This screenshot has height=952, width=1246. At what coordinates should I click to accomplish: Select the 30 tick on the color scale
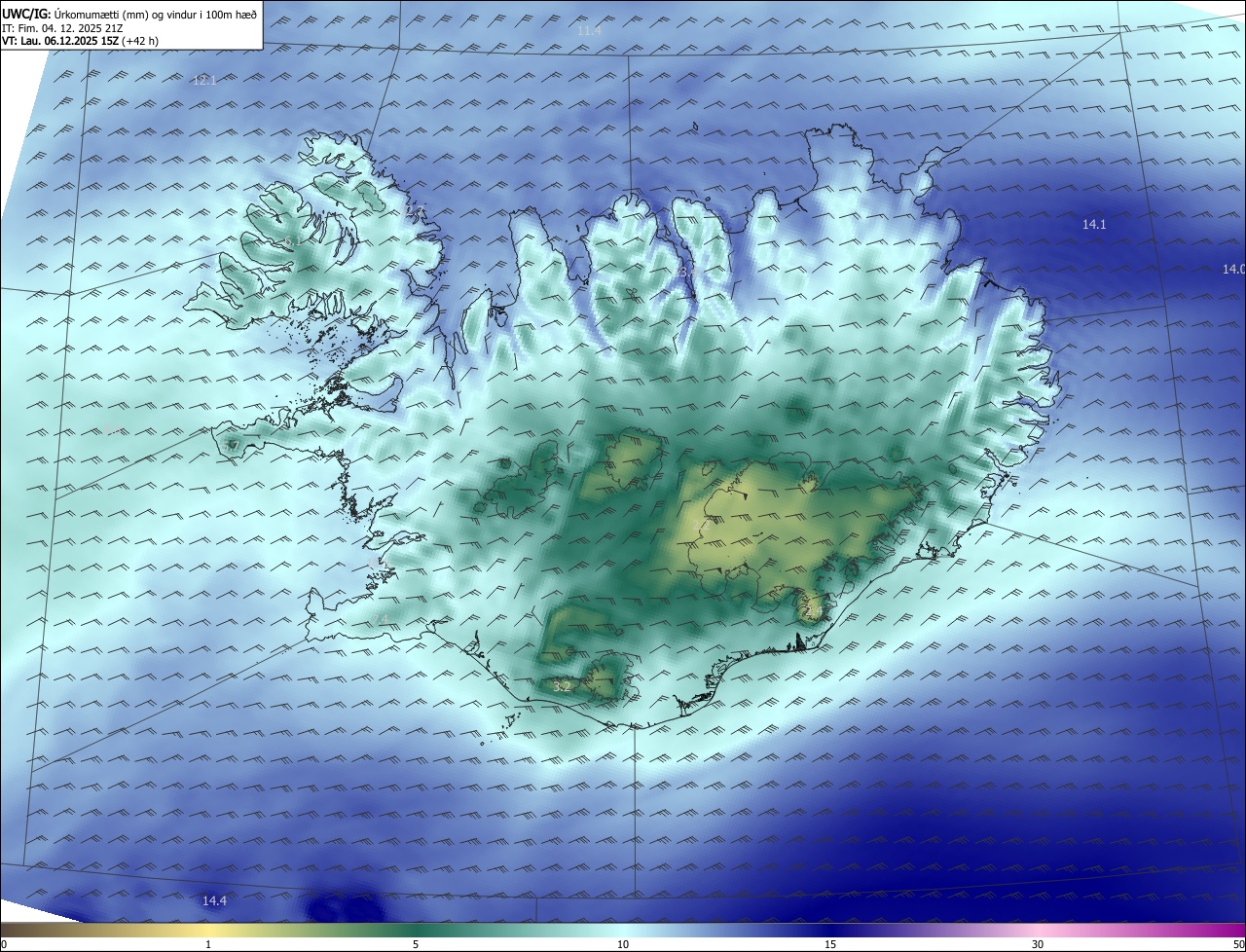click(1038, 944)
